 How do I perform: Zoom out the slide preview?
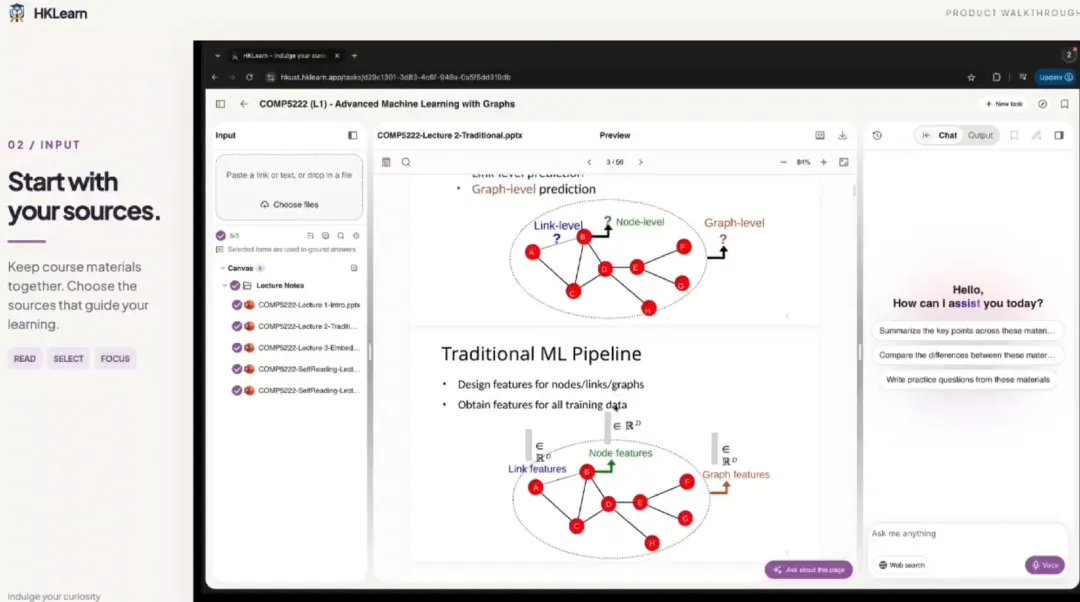tap(783, 163)
